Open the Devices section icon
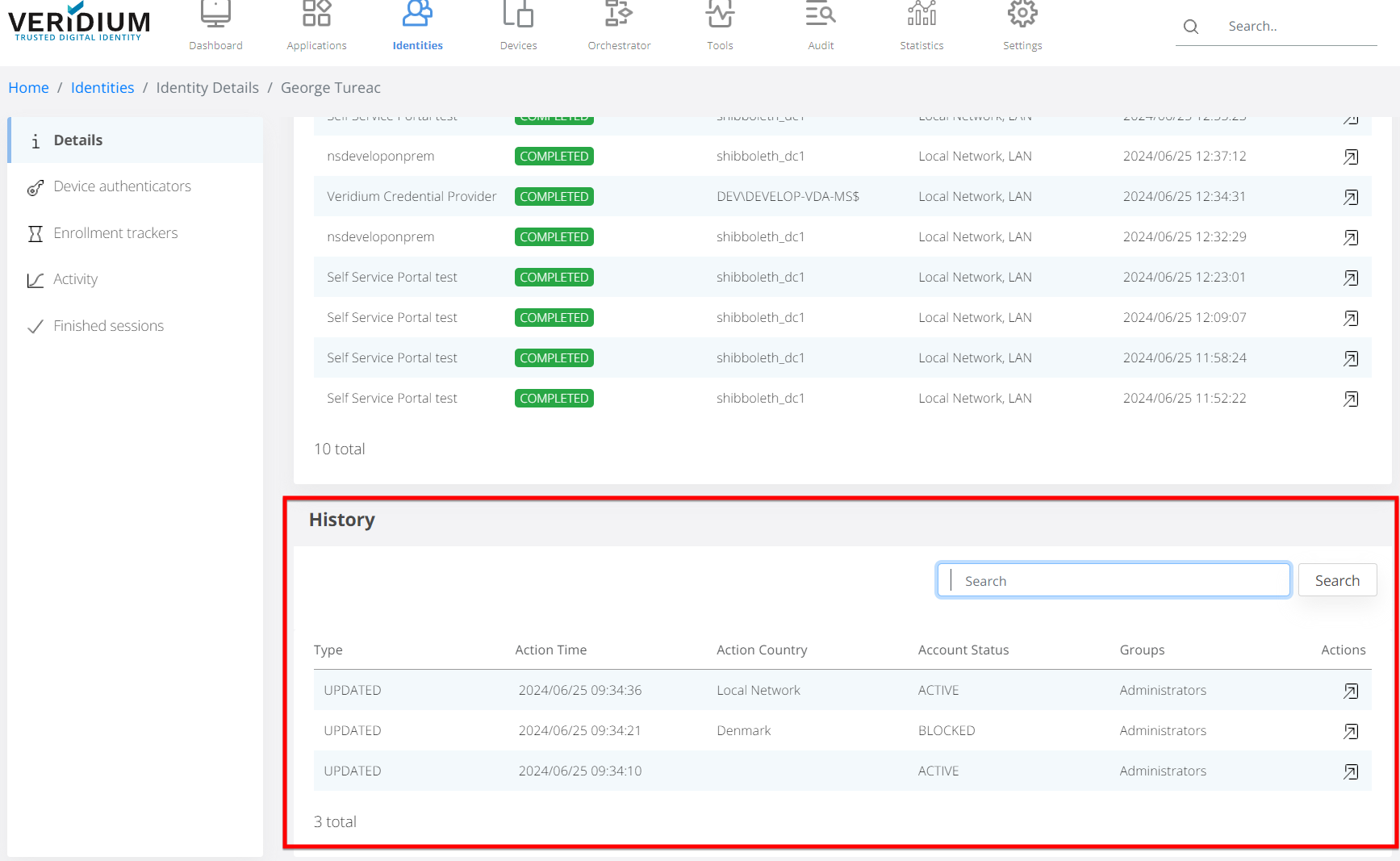1400x861 pixels. pos(518,15)
